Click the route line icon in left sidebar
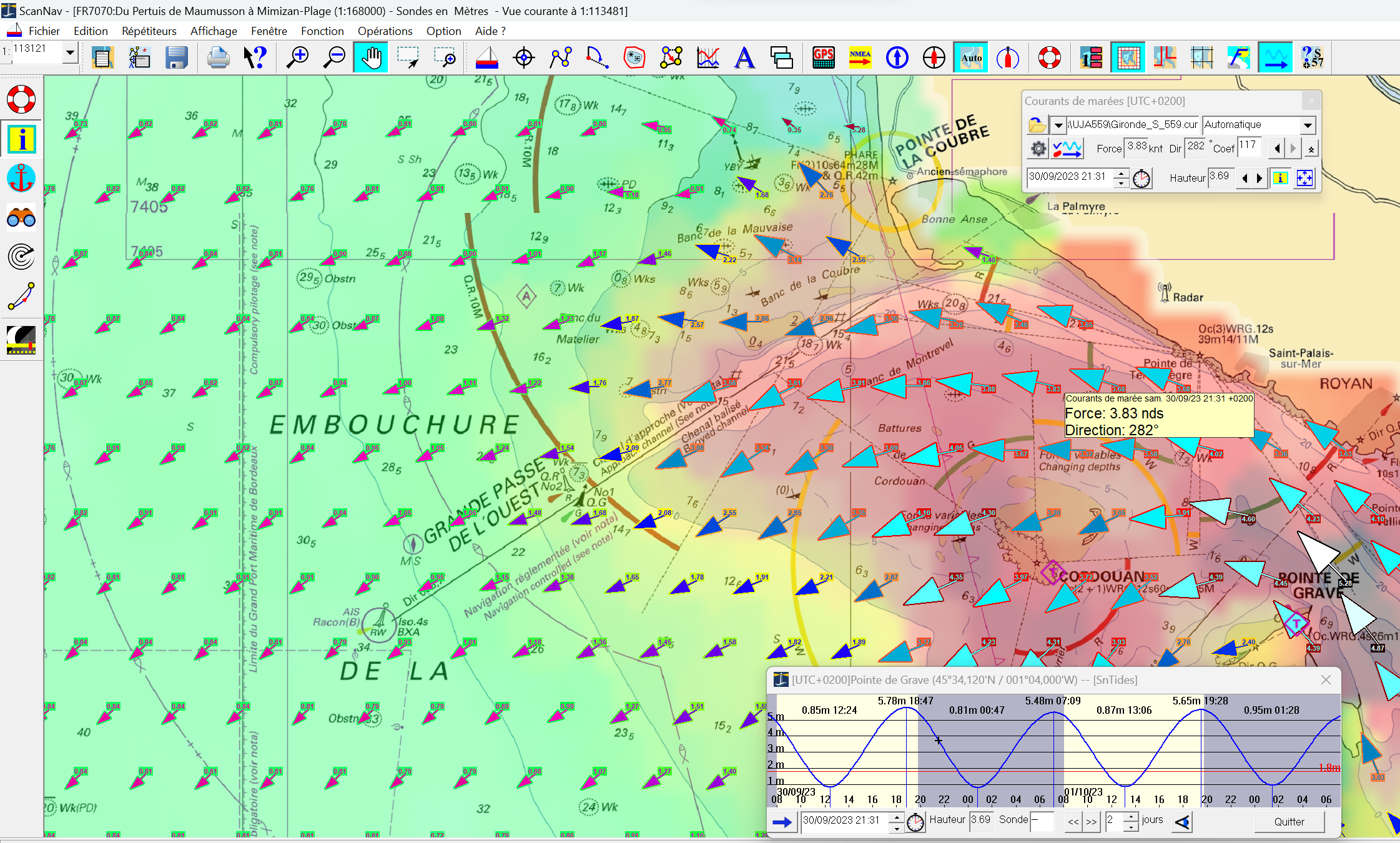Viewport: 1400px width, 843px height. coord(21,296)
